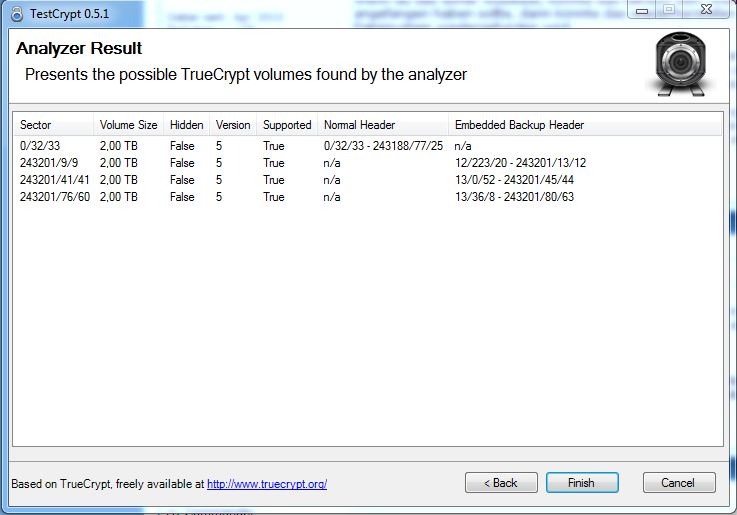Screen dimensions: 737x515
Task: Click the Cancel button
Action: 679,483
